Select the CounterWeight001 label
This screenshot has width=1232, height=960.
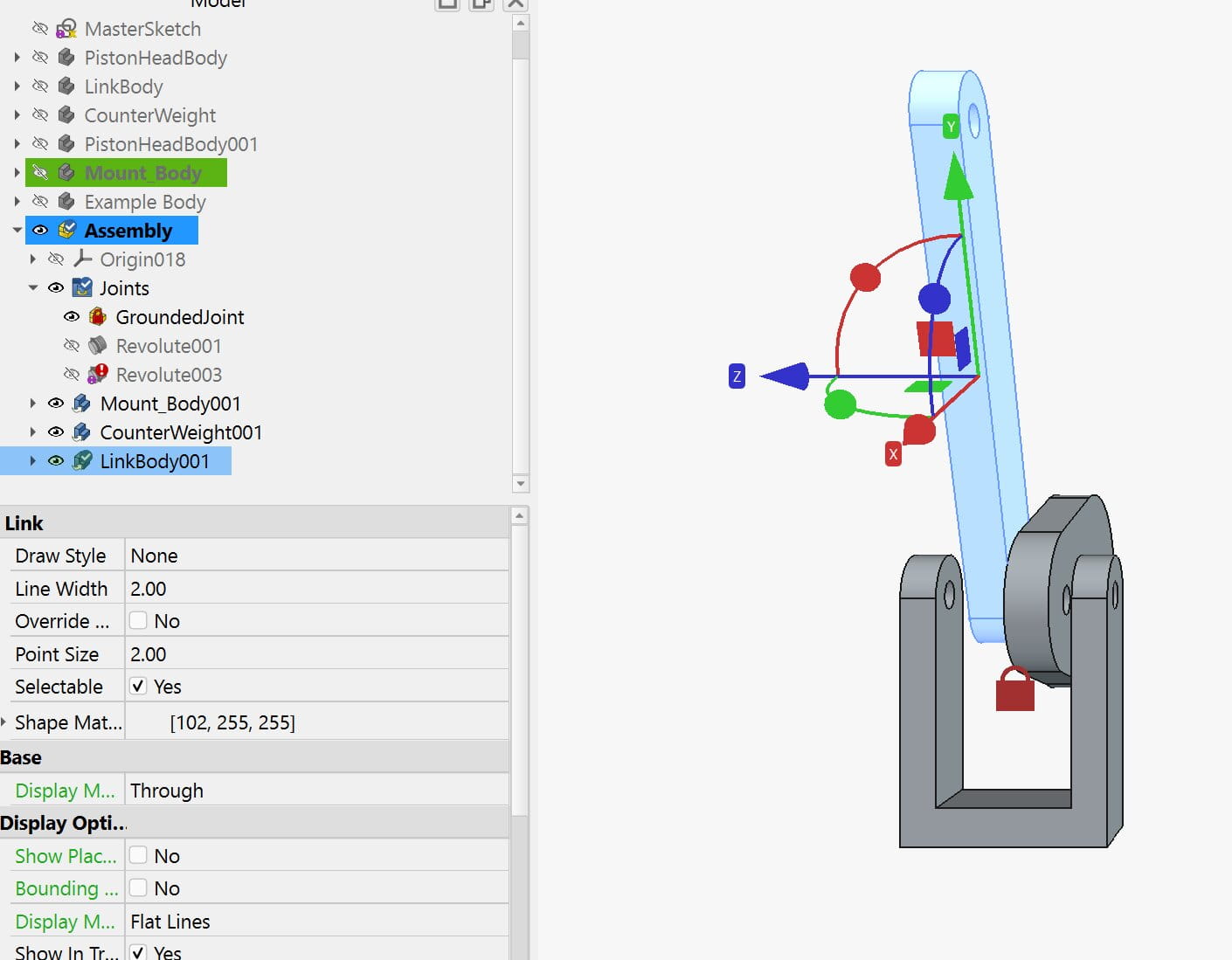[x=181, y=432]
